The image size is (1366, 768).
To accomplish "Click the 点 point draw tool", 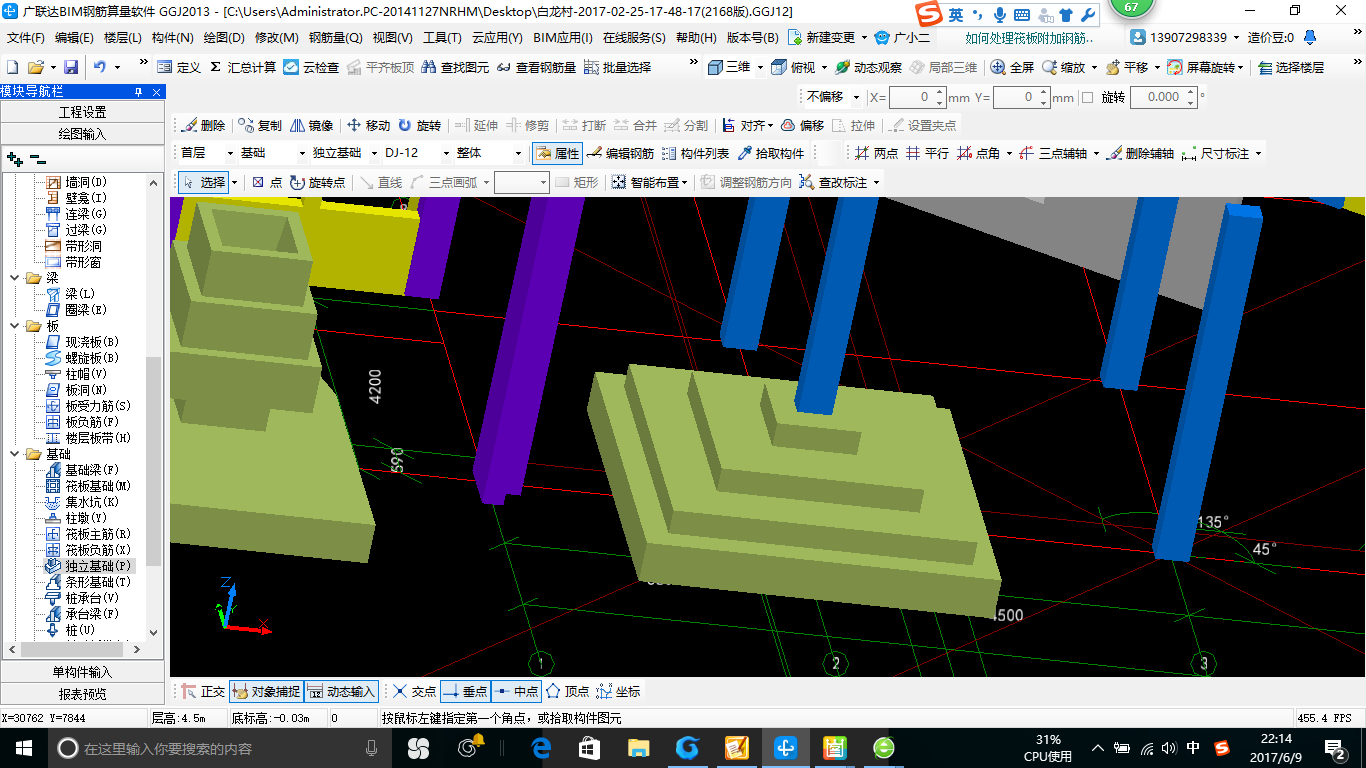I will pos(267,182).
